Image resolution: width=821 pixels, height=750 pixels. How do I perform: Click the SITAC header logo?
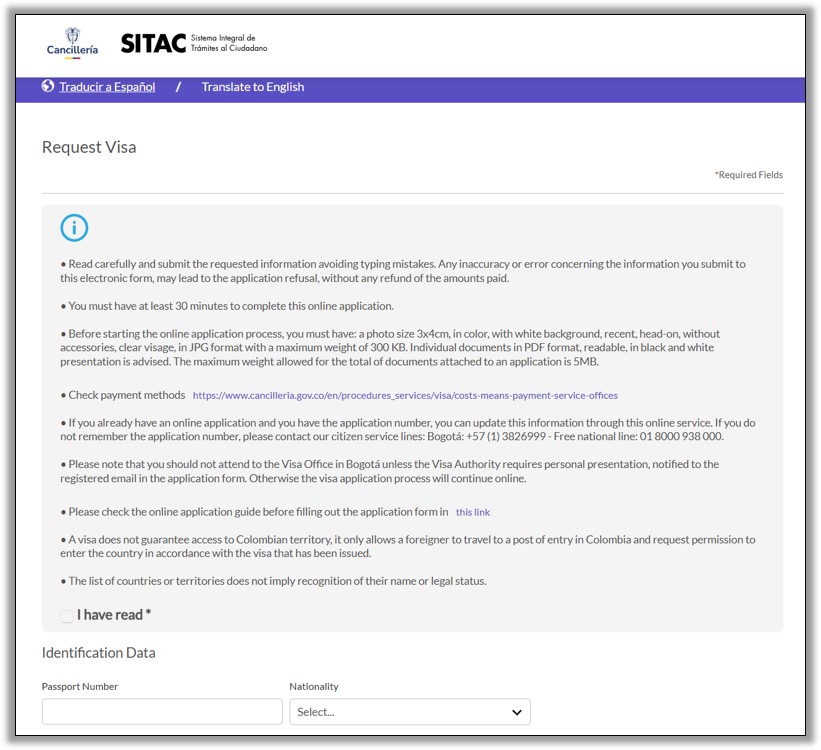pyautogui.click(x=150, y=43)
